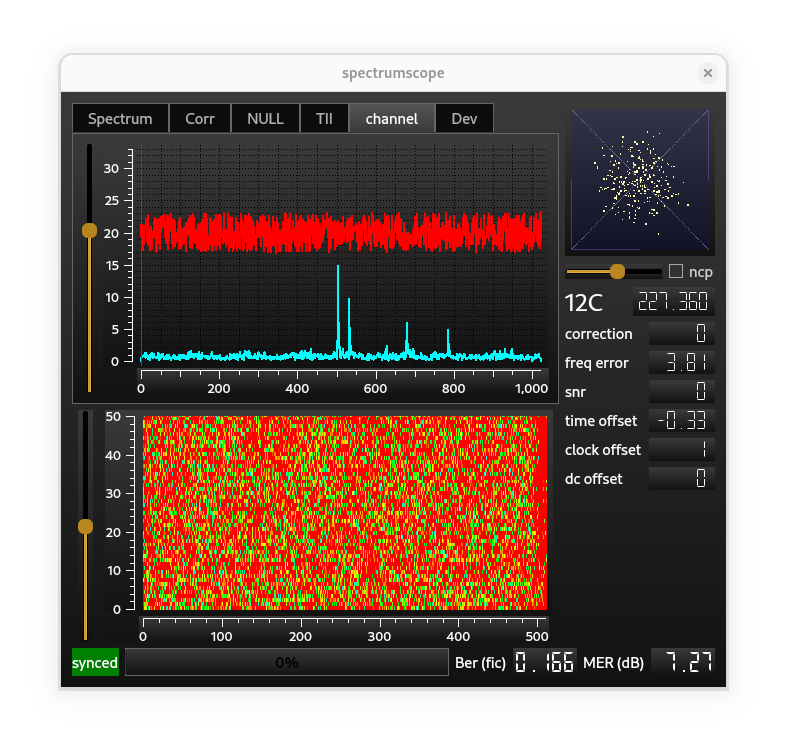Image resolution: width=787 pixels, height=754 pixels.
Task: Click the horizontal slider handle beside ncp
Action: (617, 271)
